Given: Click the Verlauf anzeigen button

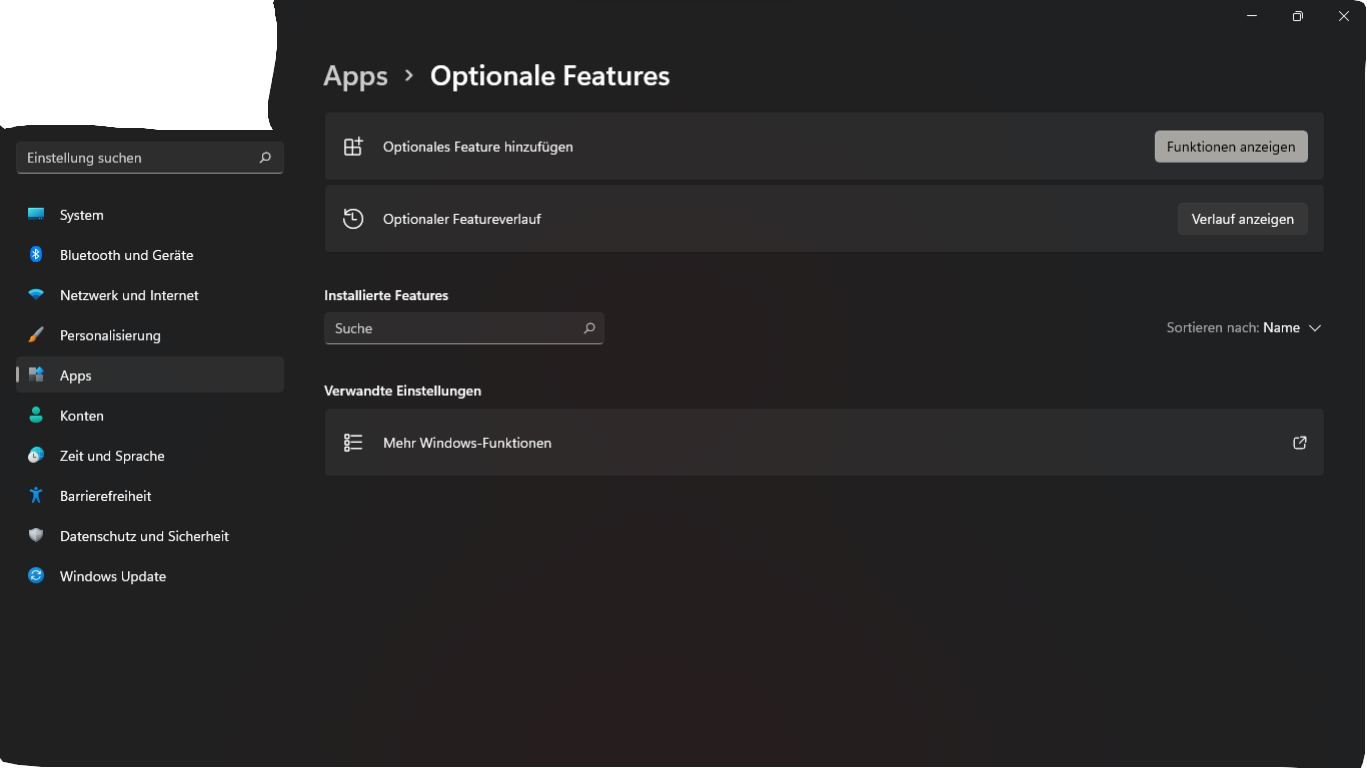Looking at the screenshot, I should [1242, 218].
